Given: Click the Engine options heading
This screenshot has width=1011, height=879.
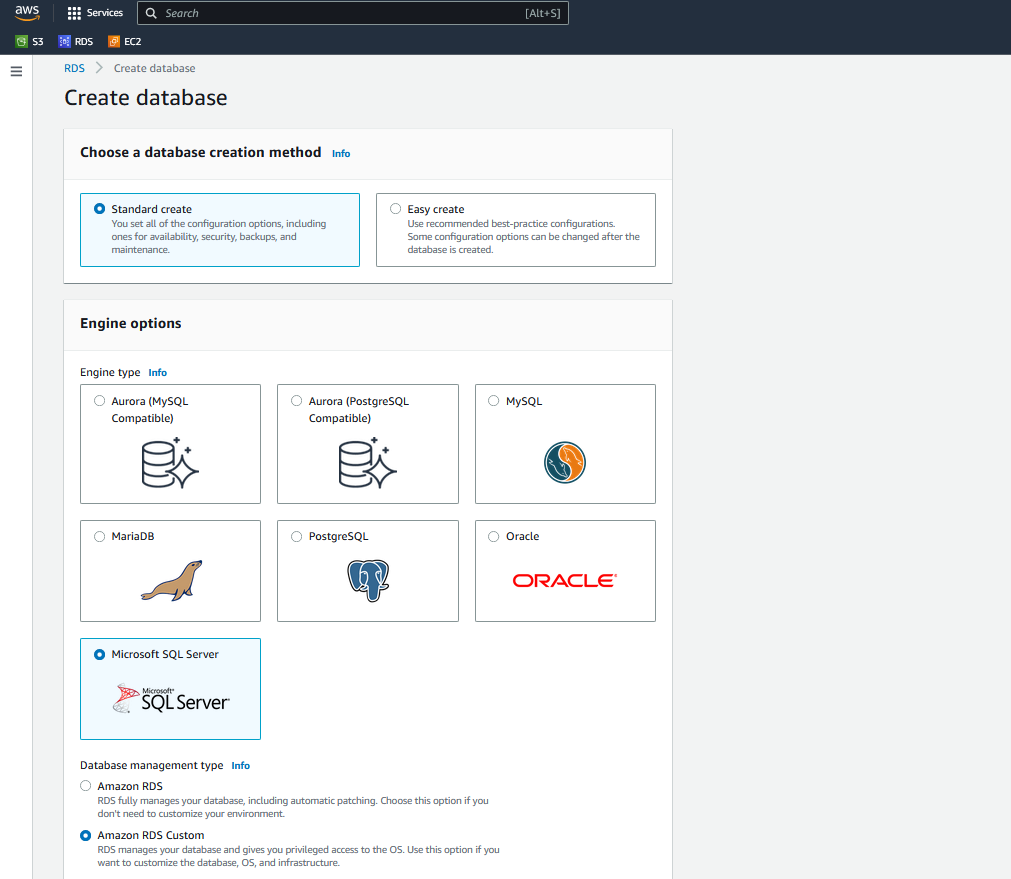Looking at the screenshot, I should [131, 323].
